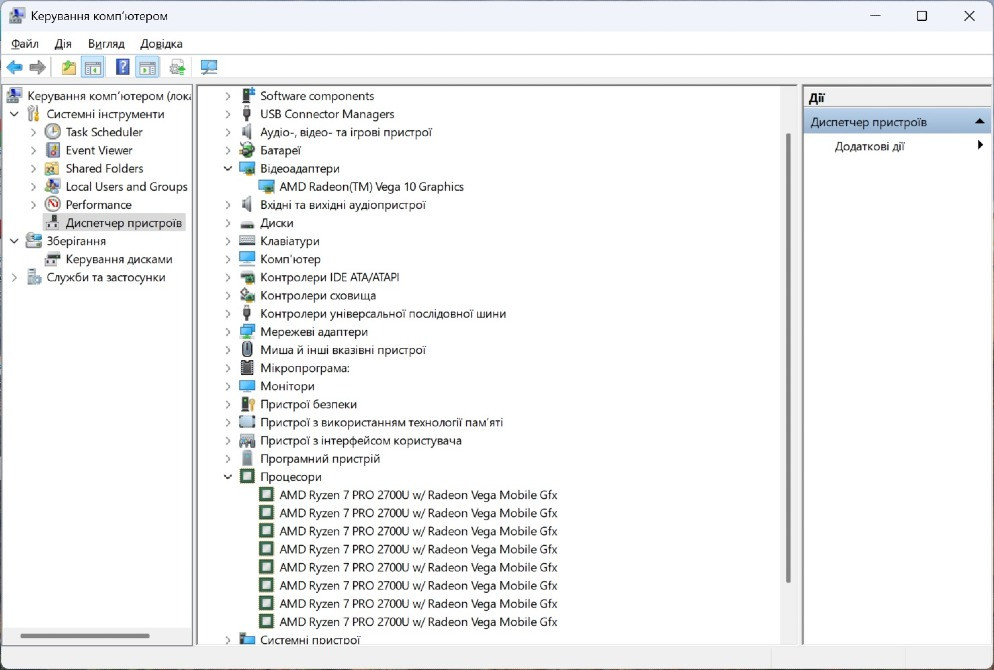Image resolution: width=994 pixels, height=670 pixels.
Task: Click the blue Back arrow in toolbar
Action: 14,67
